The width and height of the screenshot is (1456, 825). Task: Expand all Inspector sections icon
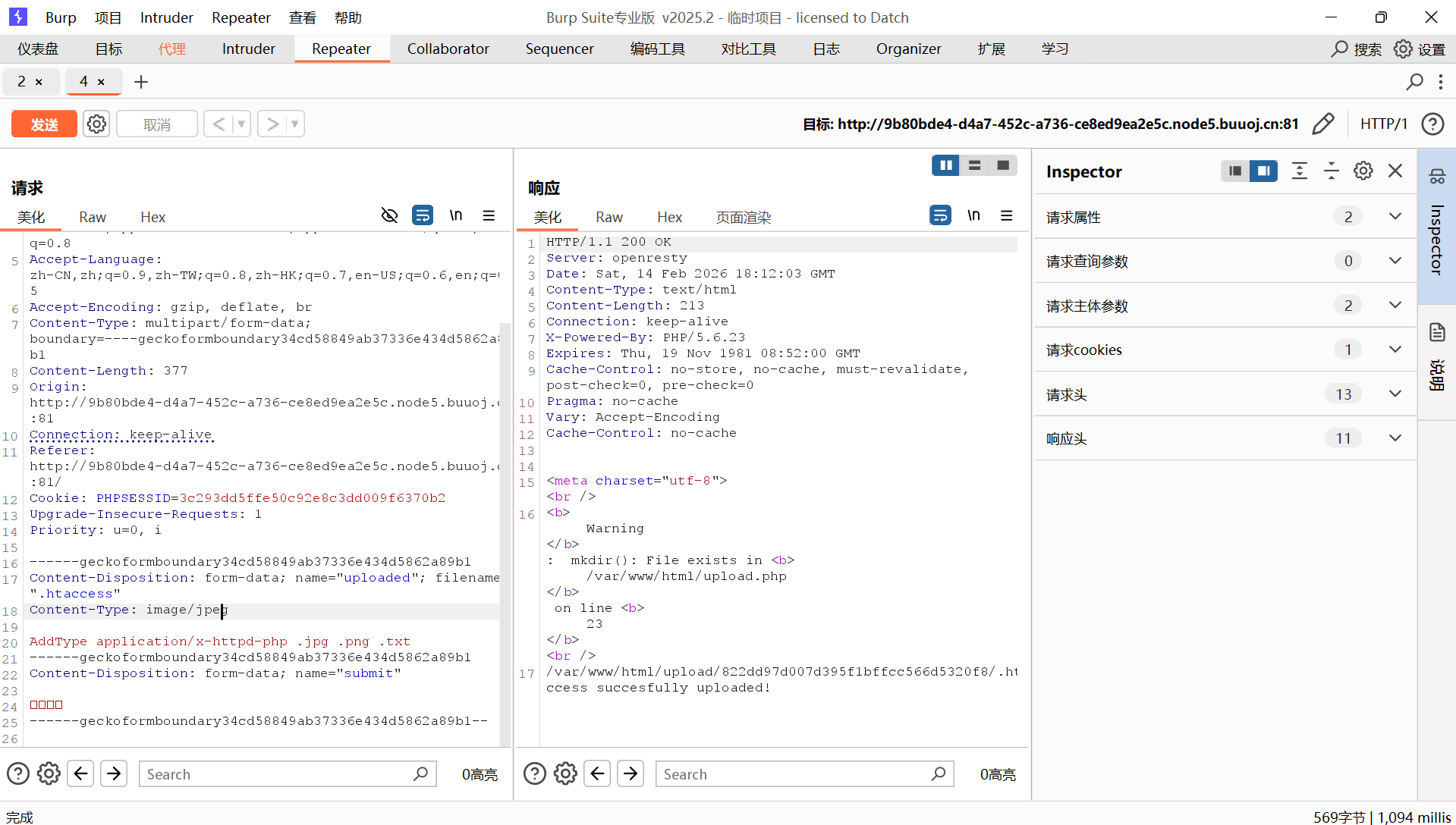click(1300, 171)
